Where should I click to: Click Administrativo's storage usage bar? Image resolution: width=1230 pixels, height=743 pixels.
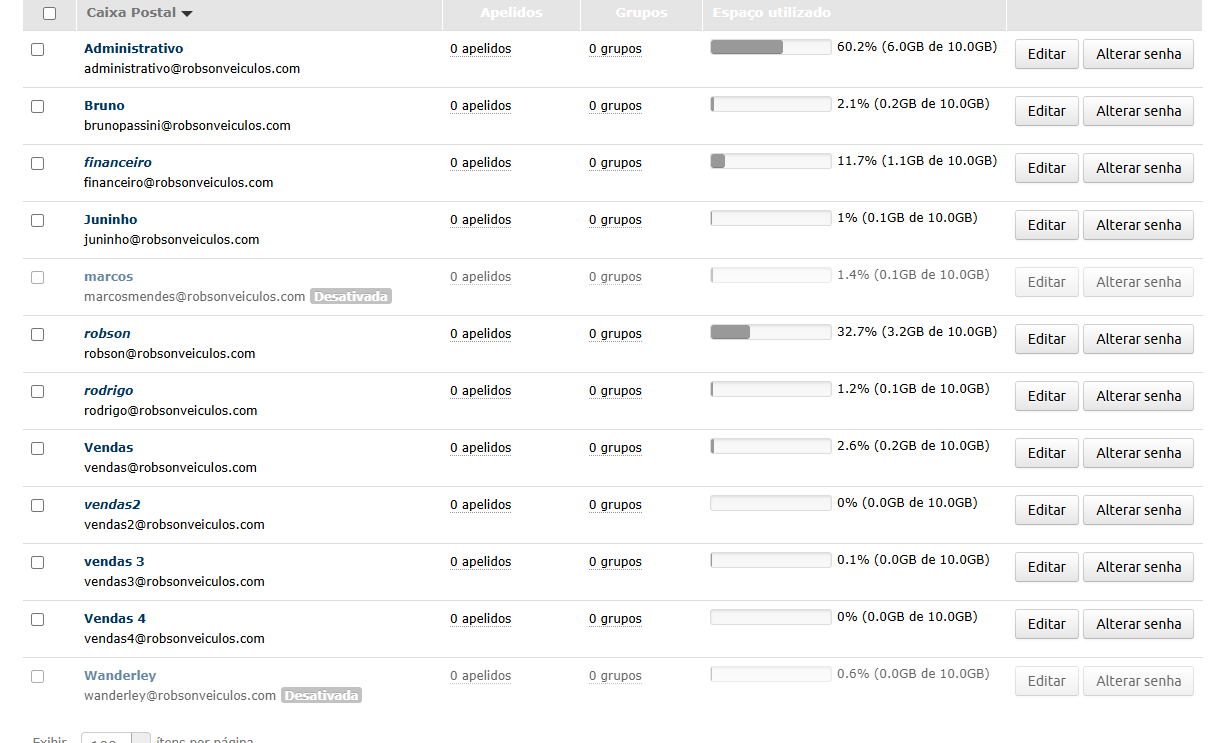770,47
